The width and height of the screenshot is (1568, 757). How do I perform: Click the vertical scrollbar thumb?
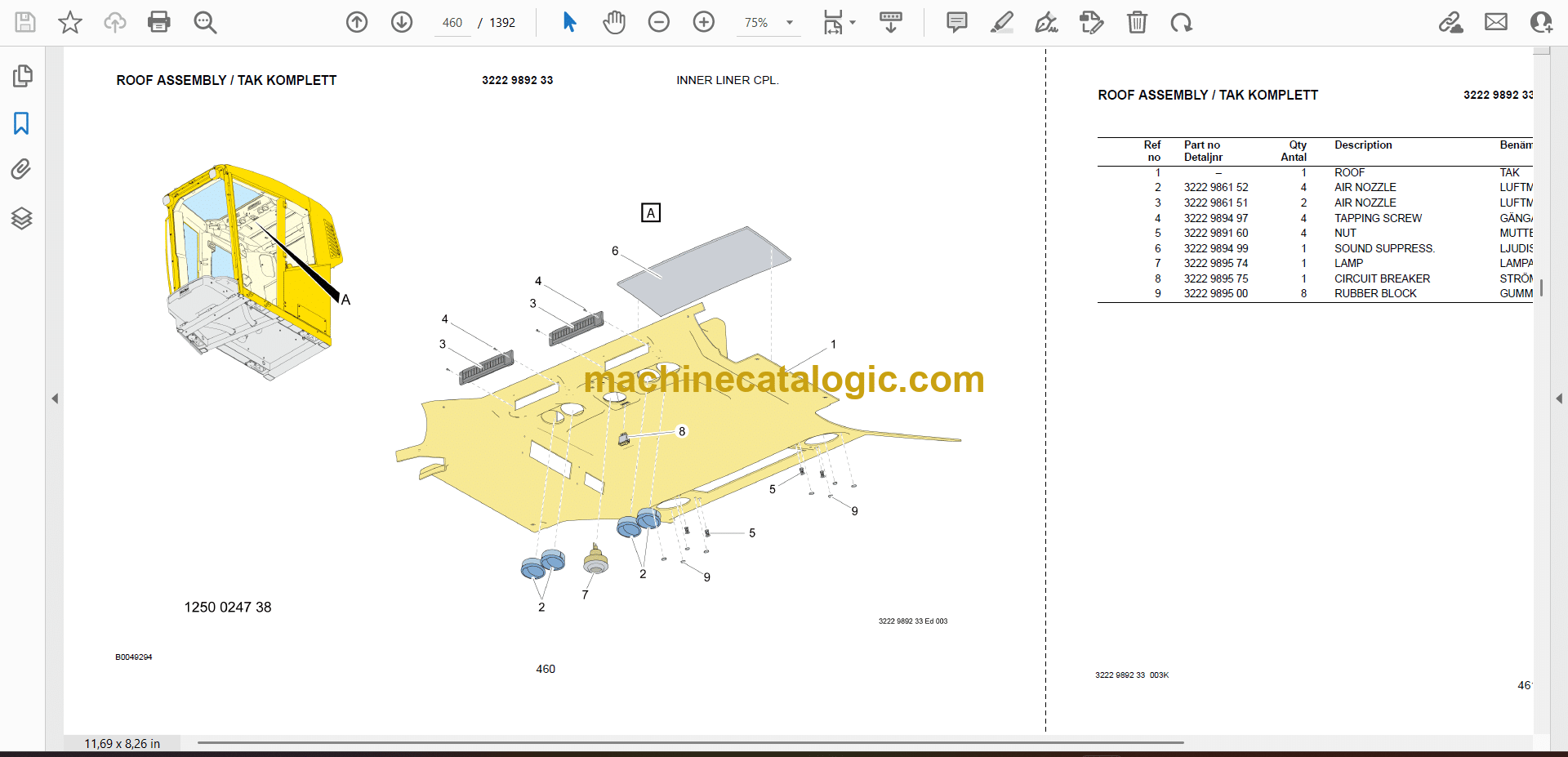pyautogui.click(x=1542, y=288)
